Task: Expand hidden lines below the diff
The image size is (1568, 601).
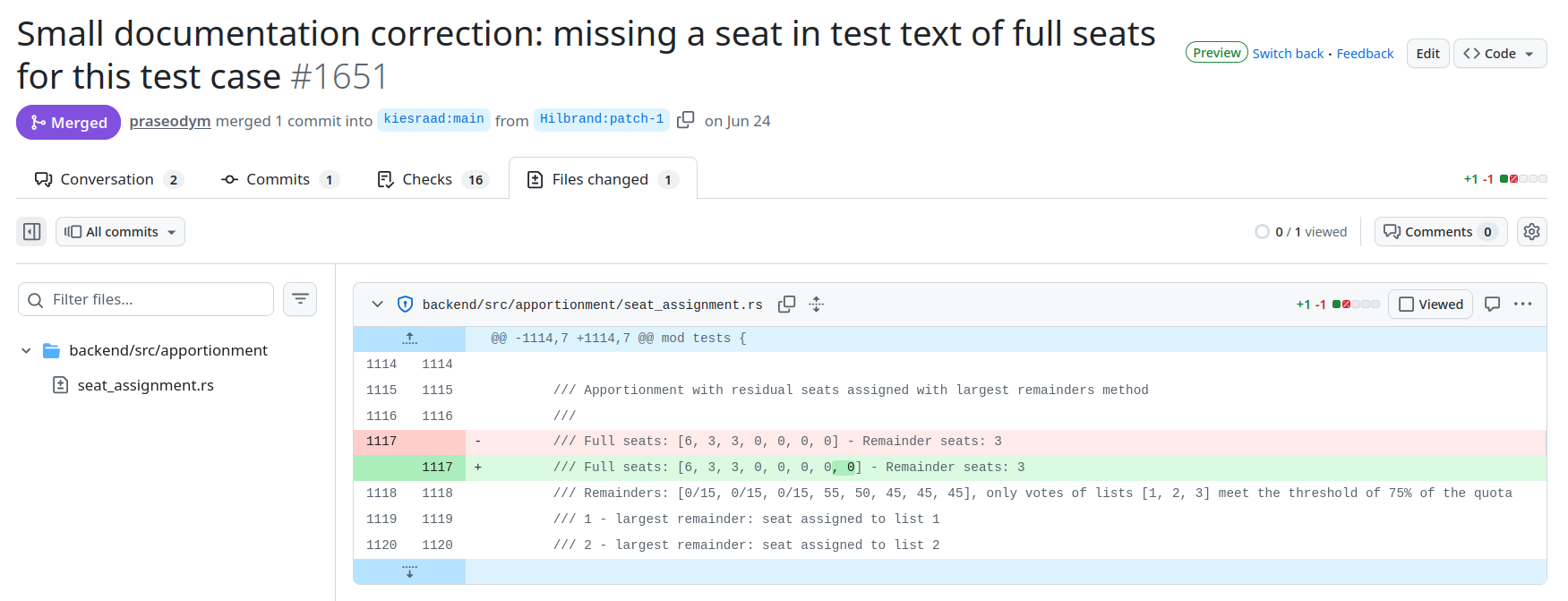Action: coord(409,571)
